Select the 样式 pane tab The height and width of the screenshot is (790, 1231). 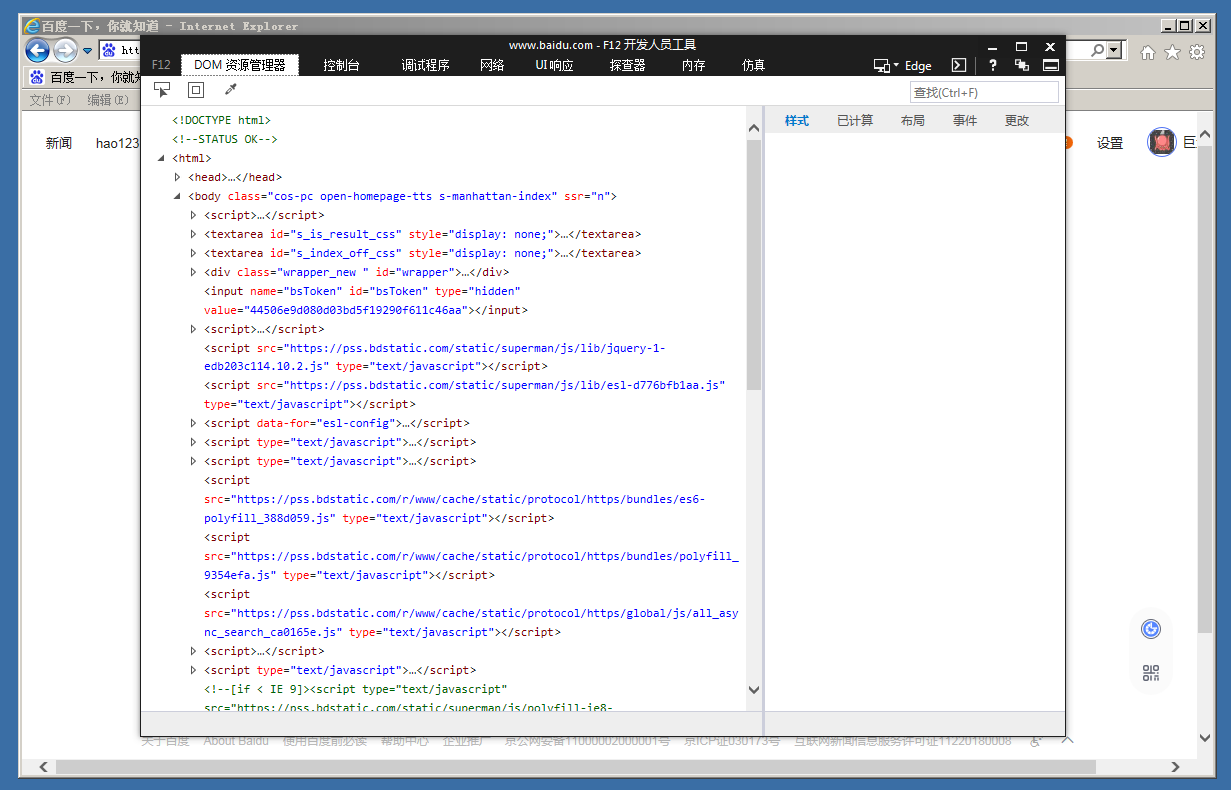tap(797, 120)
